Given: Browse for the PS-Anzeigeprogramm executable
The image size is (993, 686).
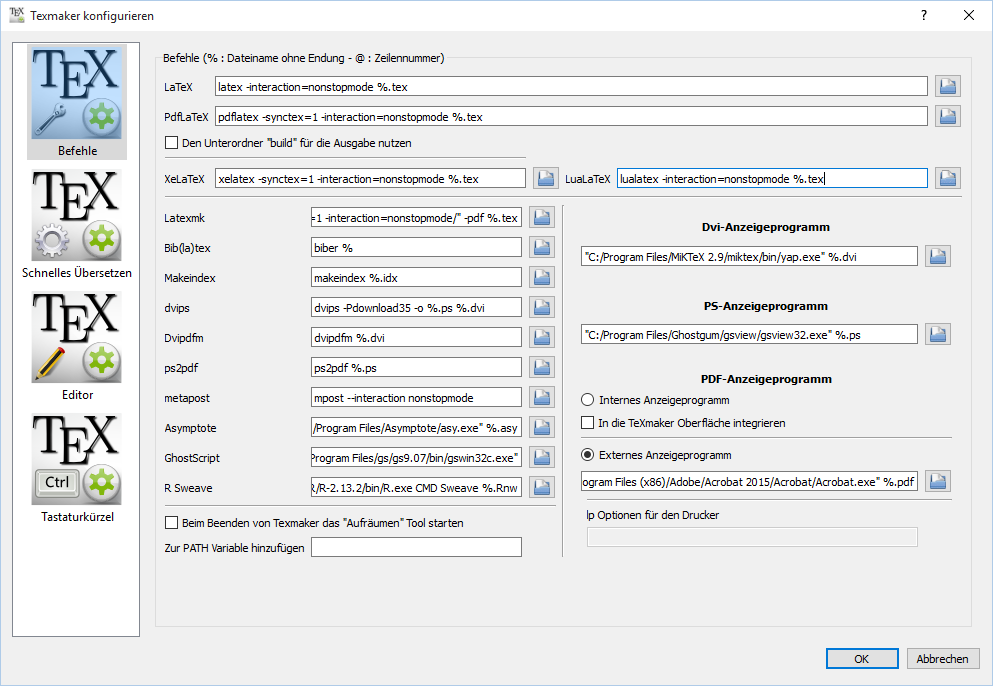Looking at the screenshot, I should [x=937, y=334].
